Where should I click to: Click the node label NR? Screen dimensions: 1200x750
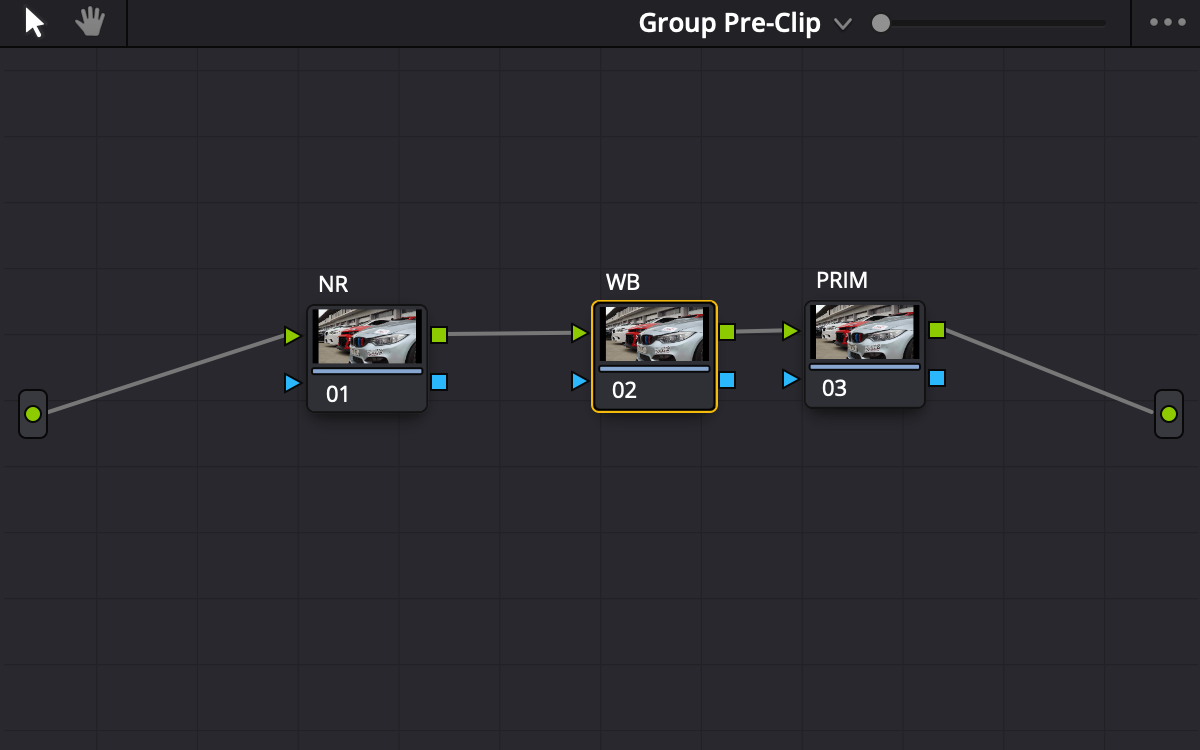(x=334, y=284)
